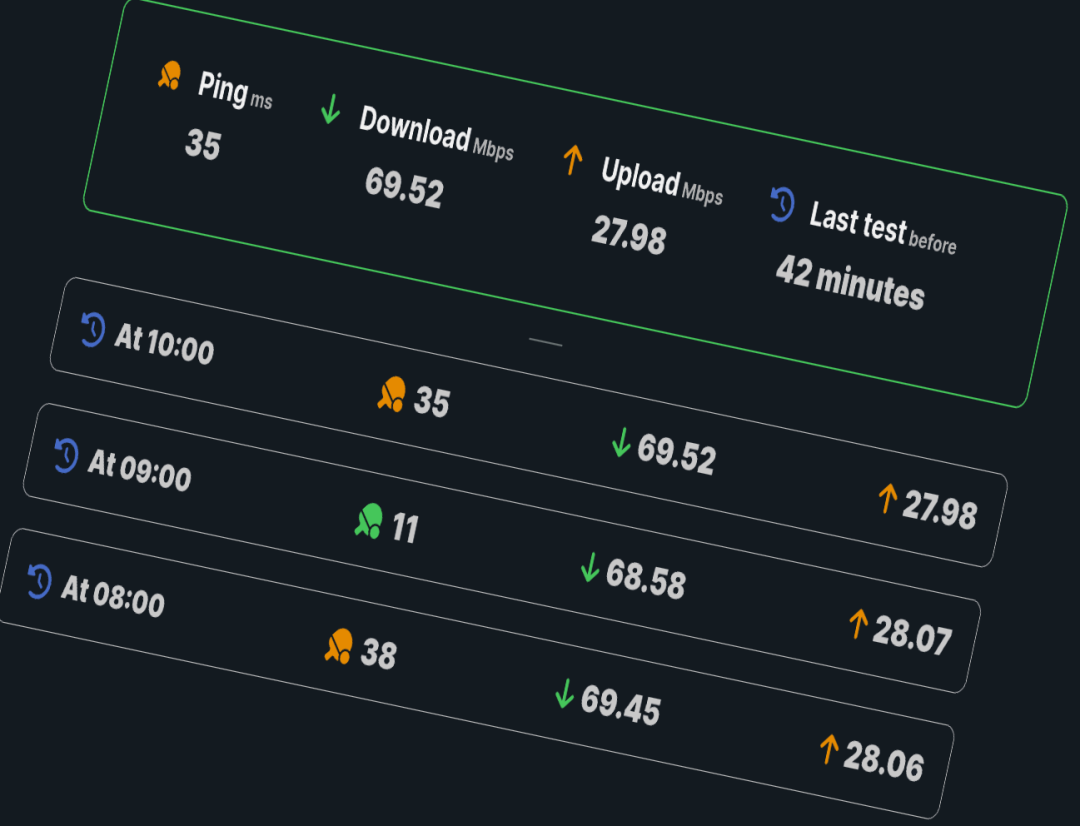1080x826 pixels.
Task: Click the upload arrow beside 28.07
Action: [x=857, y=624]
